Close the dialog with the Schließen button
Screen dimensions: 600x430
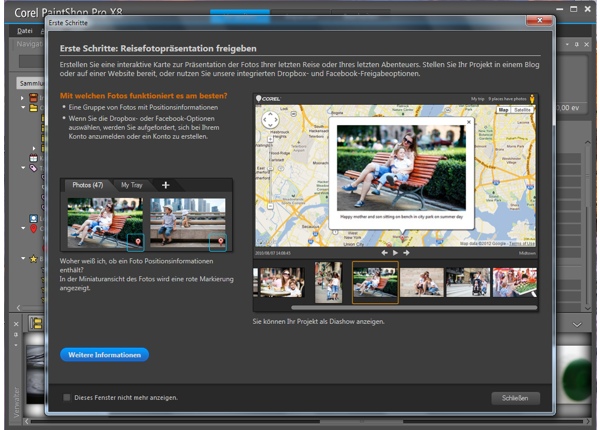pos(515,398)
